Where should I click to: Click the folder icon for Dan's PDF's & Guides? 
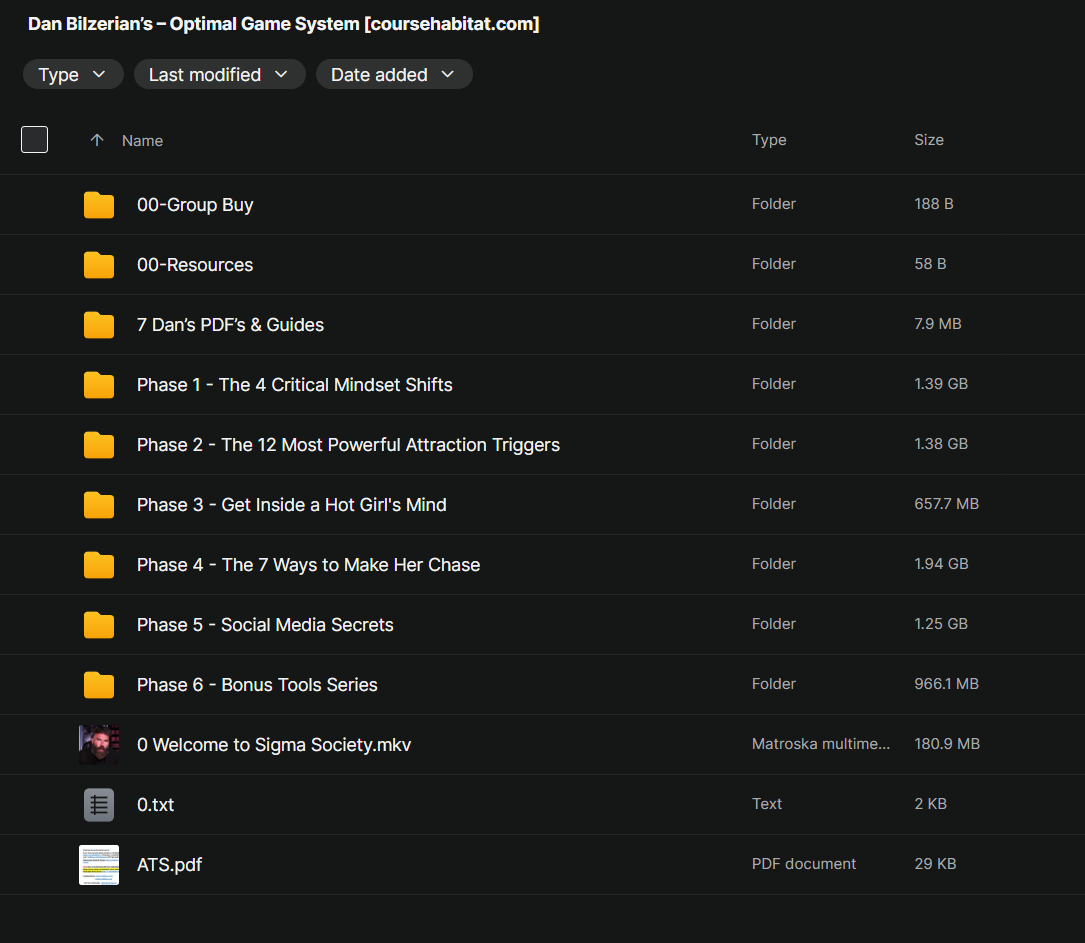point(99,325)
